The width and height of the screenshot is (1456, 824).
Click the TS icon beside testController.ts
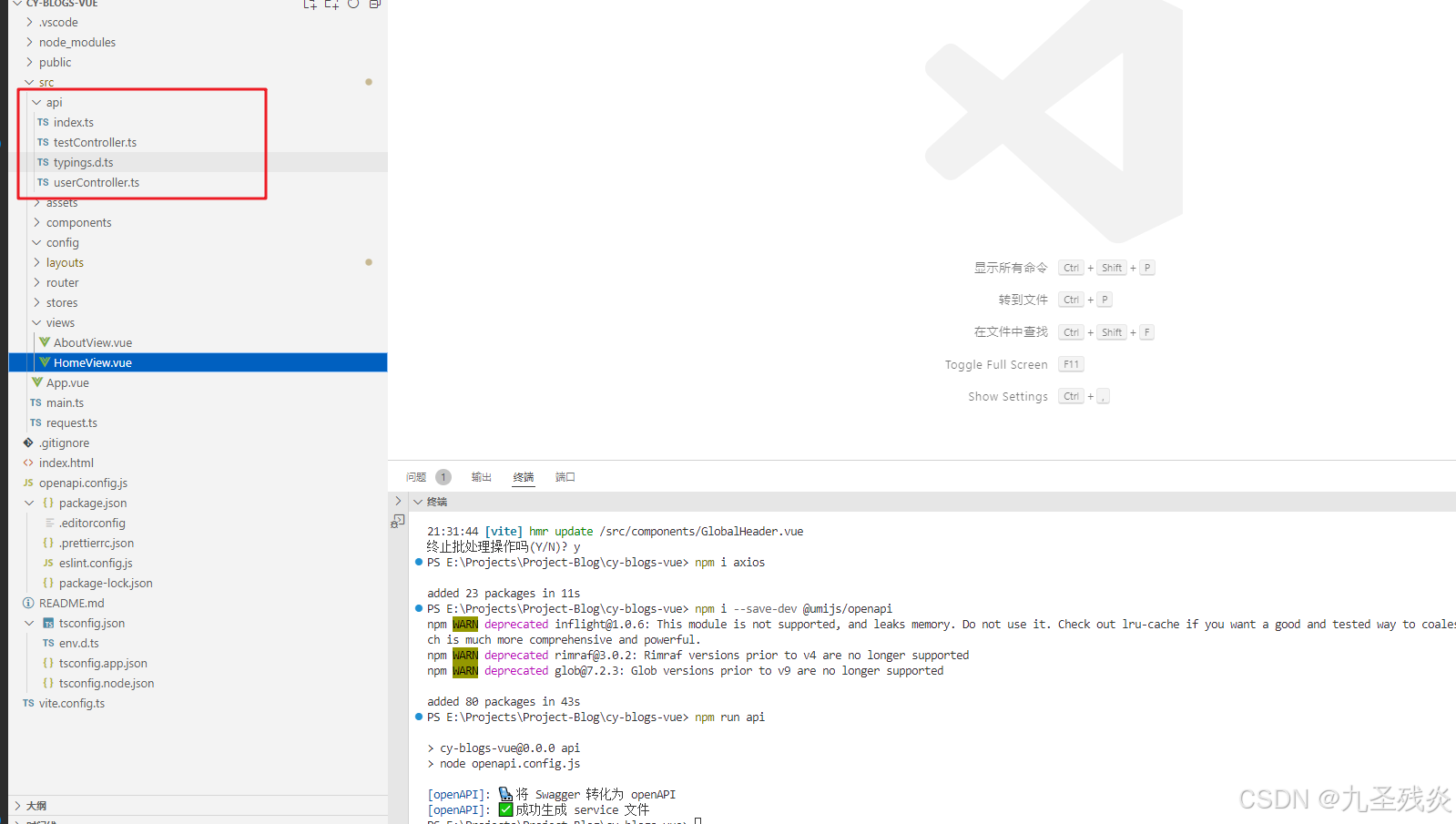click(43, 142)
